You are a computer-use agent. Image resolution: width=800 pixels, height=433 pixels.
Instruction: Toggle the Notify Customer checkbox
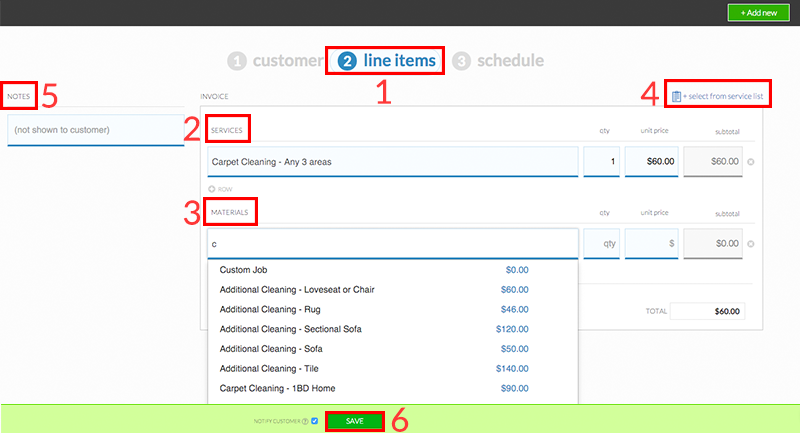315,422
